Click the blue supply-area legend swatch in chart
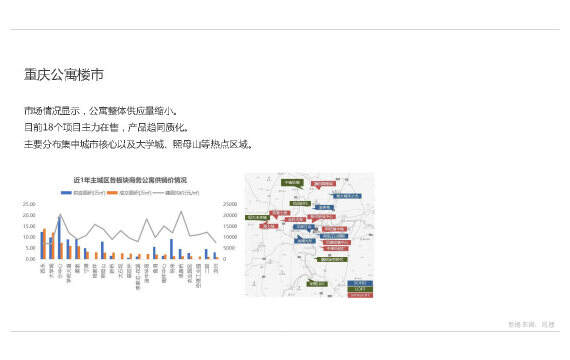The image size is (570, 360). (66, 193)
